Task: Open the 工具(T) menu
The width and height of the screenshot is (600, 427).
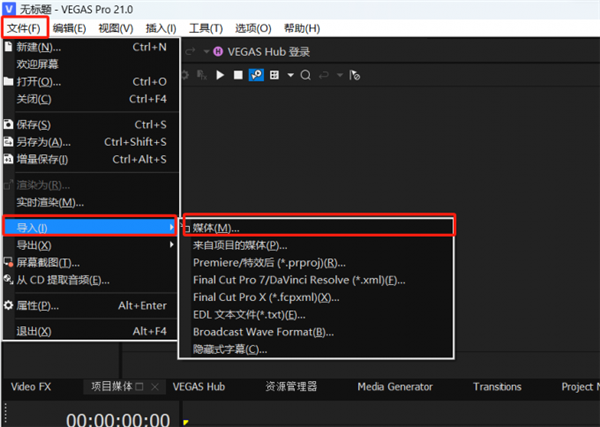Action: pyautogui.click(x=206, y=28)
